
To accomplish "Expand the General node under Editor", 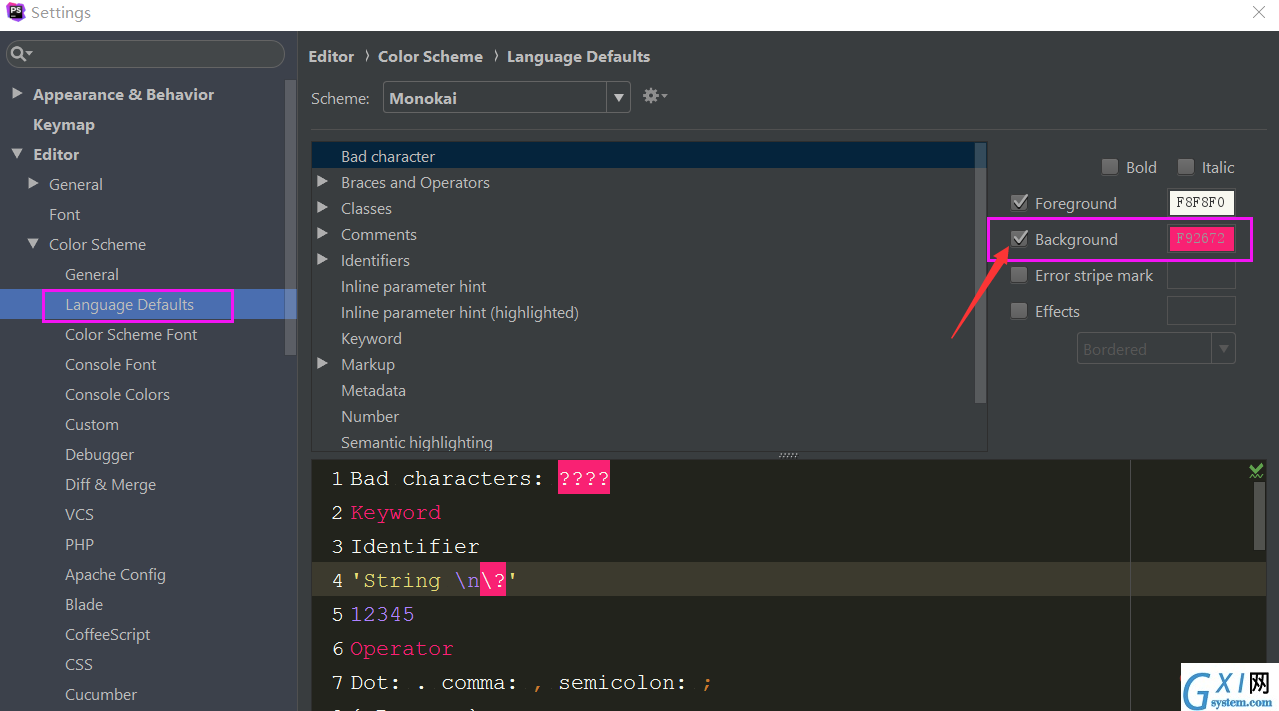I will point(33,184).
